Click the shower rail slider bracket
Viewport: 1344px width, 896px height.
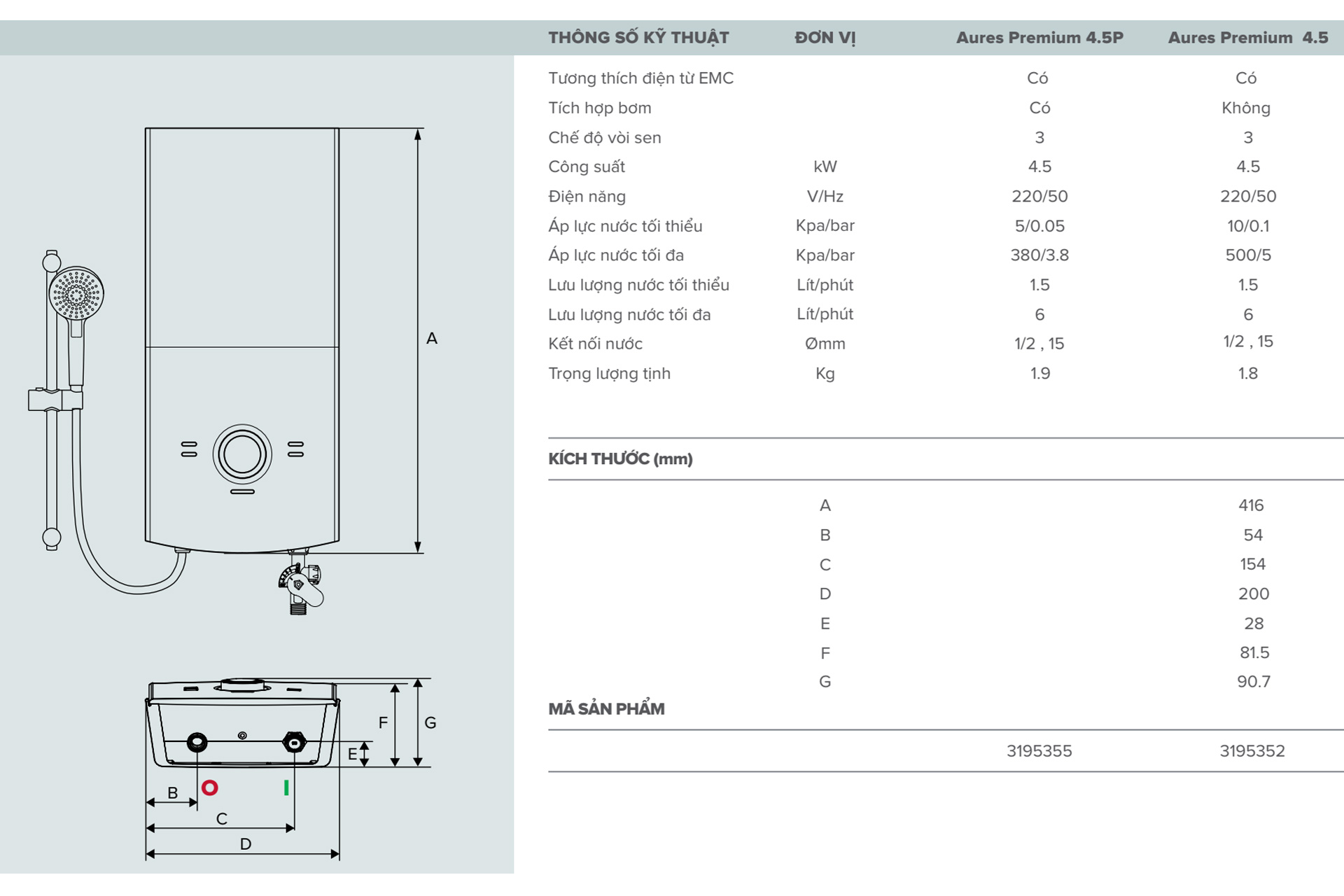pos(55,400)
